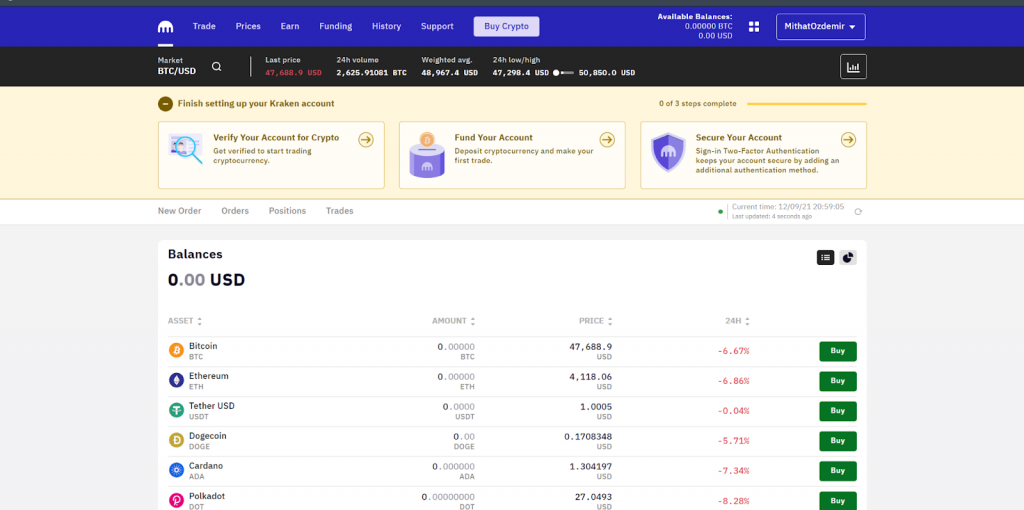Click the Tether USD coin icon
The height and width of the screenshot is (510, 1024).
click(176, 411)
